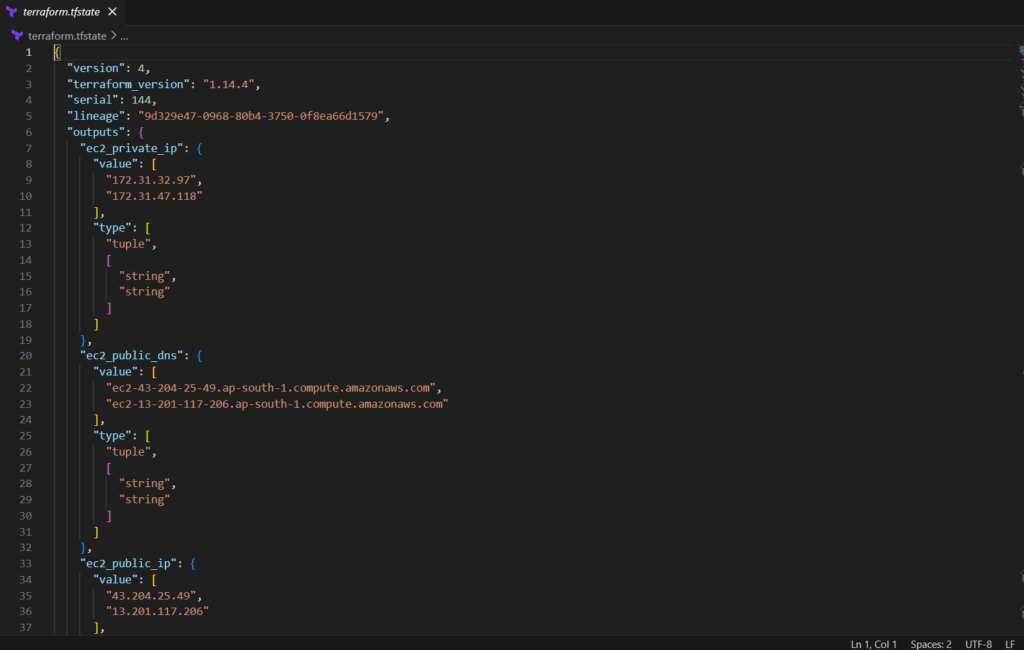Screen dimensions: 1024x650
Task: Place cursor on IP address 172.31.47.118
Action: (x=154, y=196)
